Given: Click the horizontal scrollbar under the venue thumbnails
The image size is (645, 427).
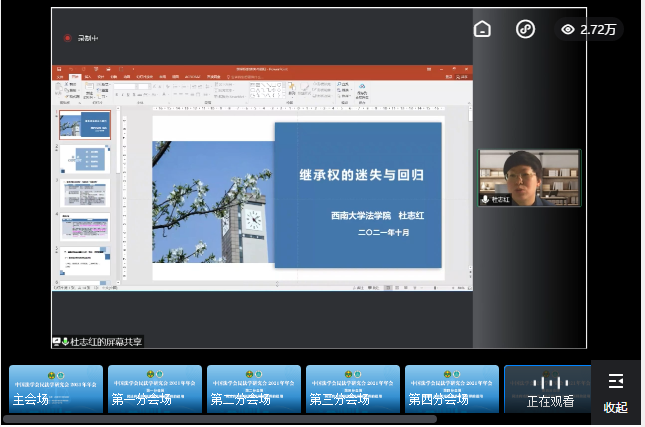Looking at the screenshot, I should [x=220, y=419].
